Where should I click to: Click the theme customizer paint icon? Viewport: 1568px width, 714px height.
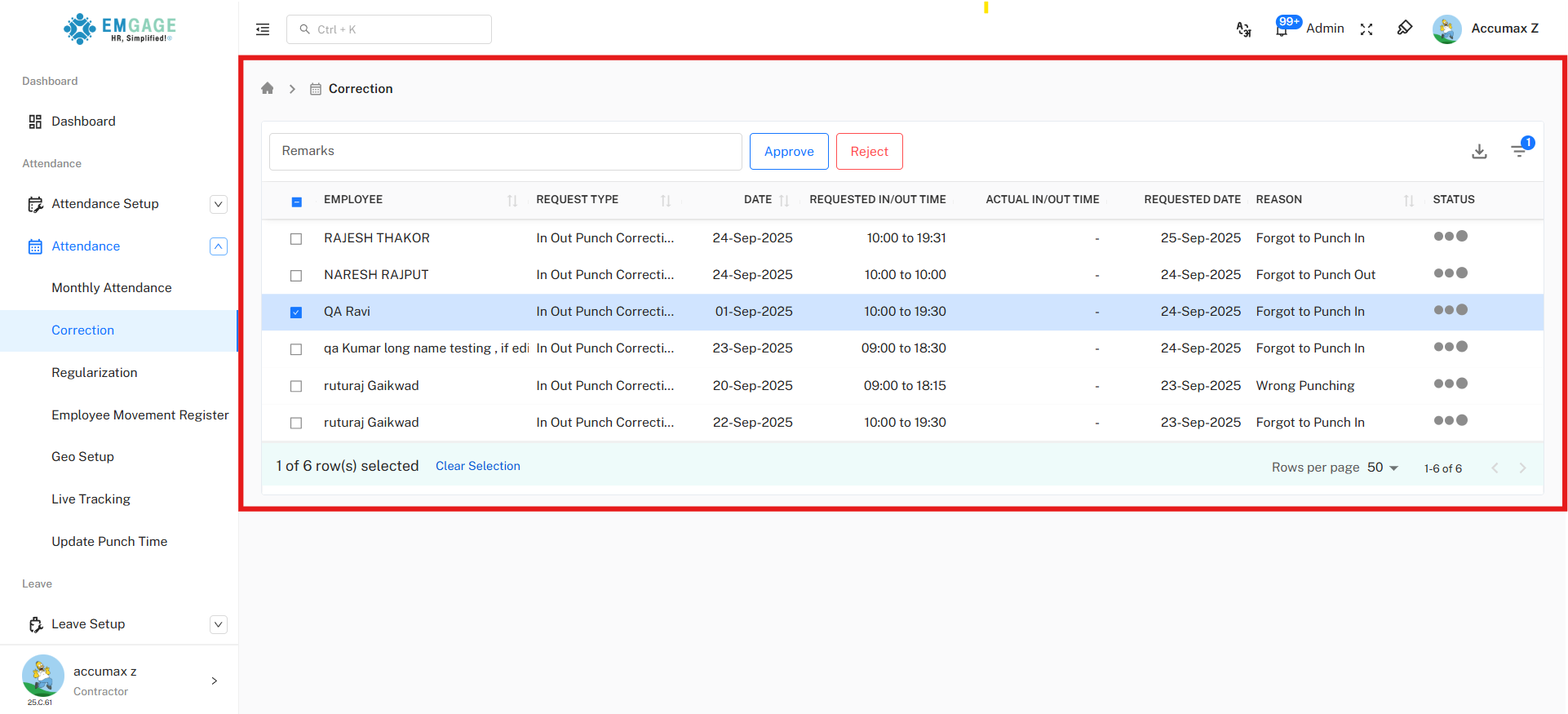click(1404, 29)
